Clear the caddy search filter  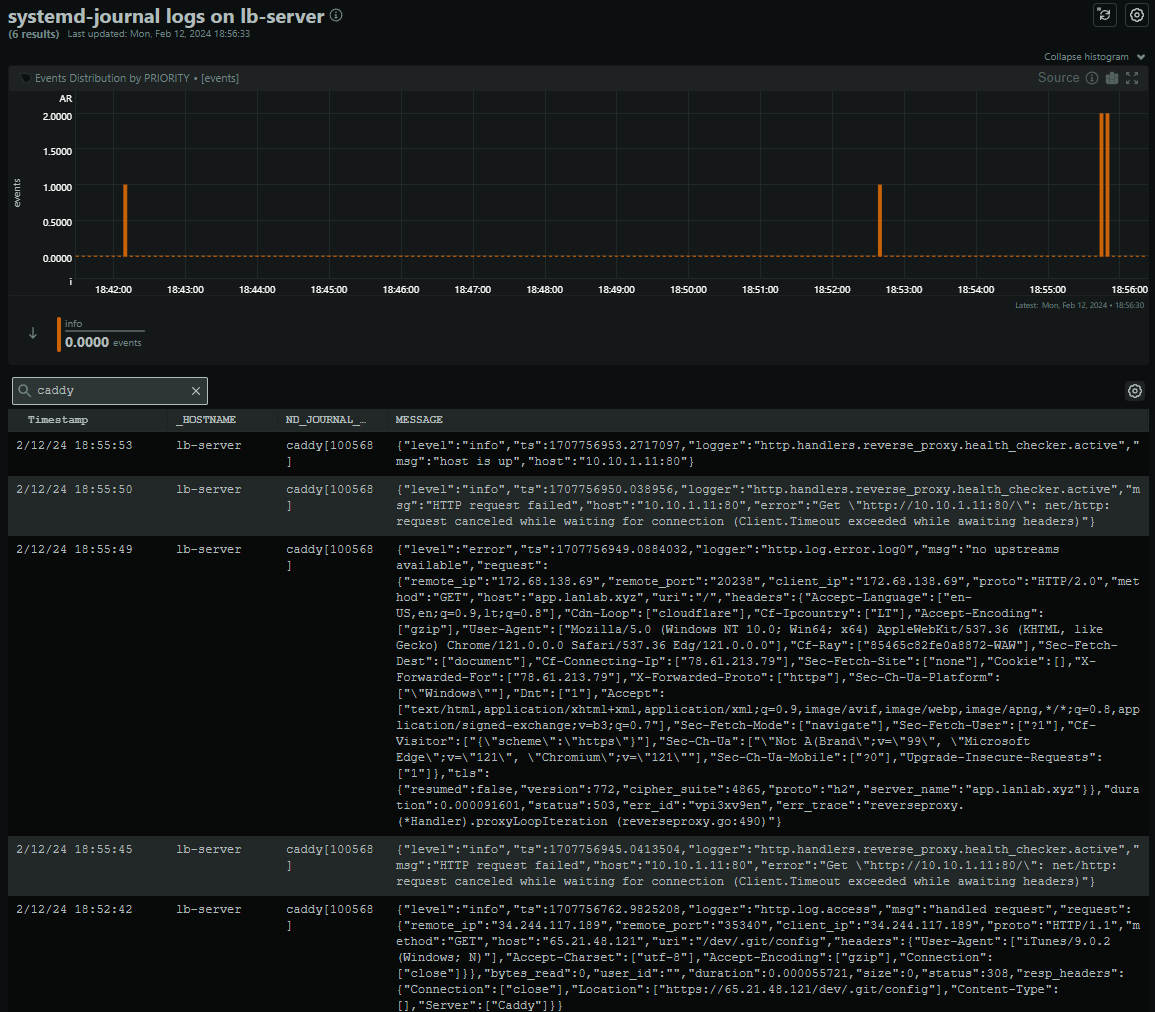[196, 391]
